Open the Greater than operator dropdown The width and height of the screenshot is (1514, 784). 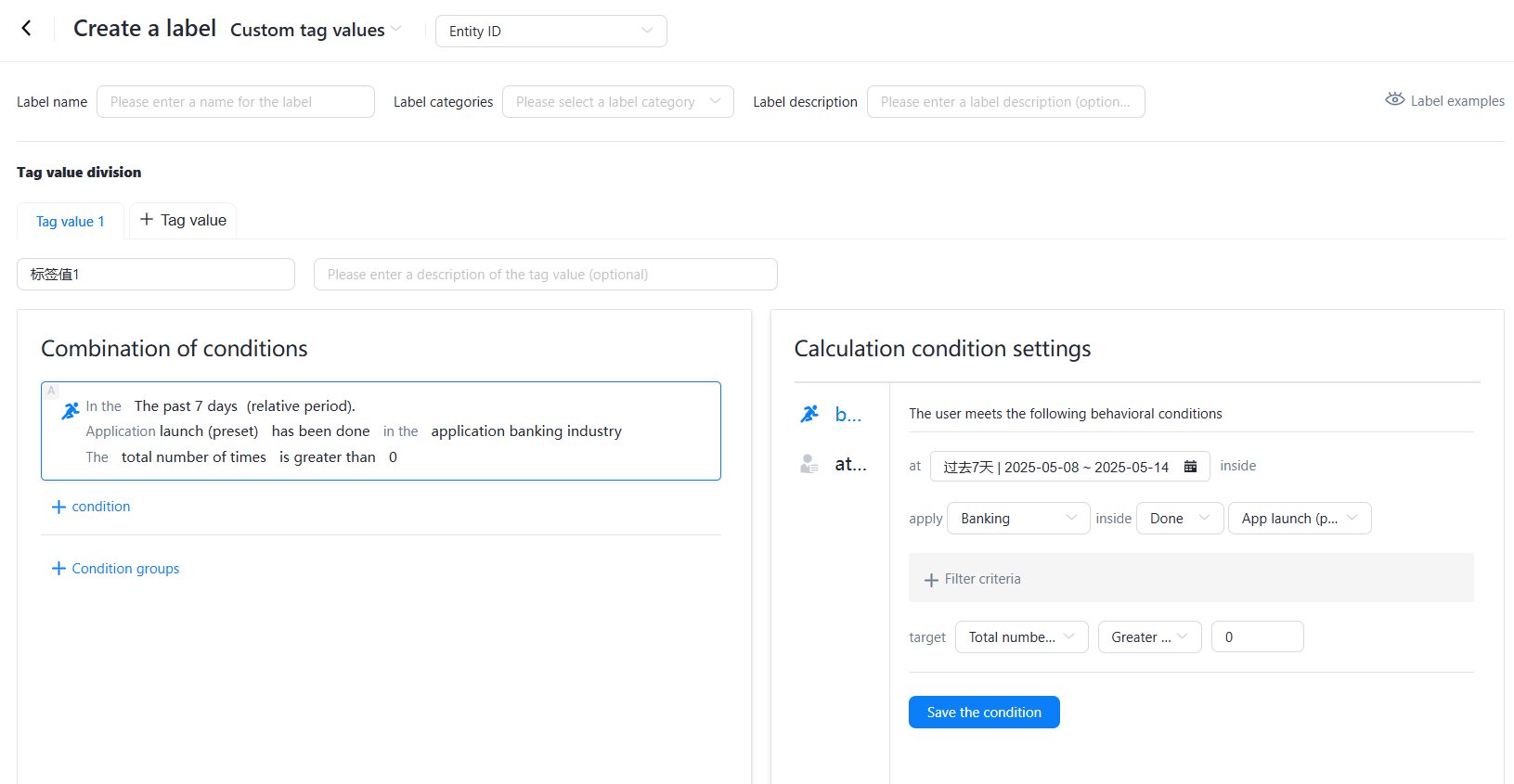pos(1149,637)
